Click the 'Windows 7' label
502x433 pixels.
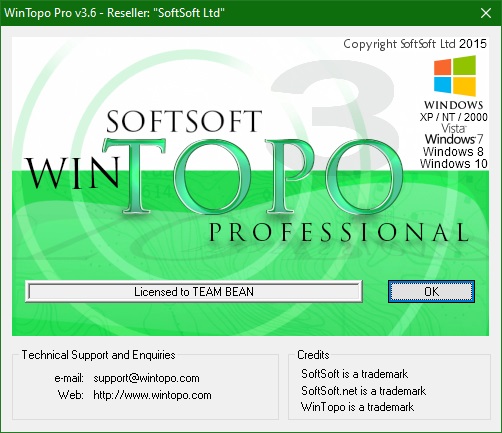(454, 139)
